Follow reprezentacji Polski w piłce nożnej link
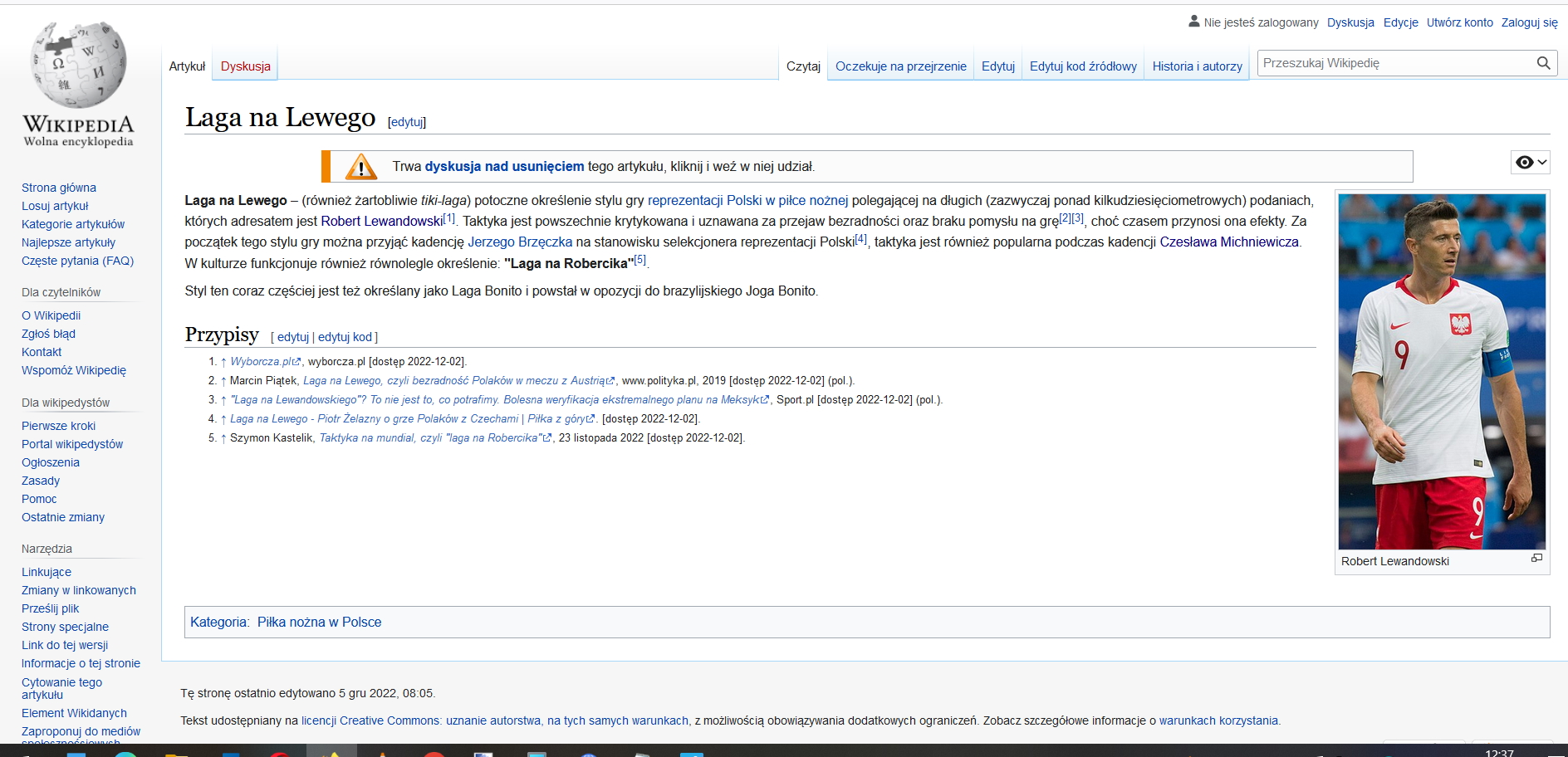The width and height of the screenshot is (1568, 757). [747, 201]
